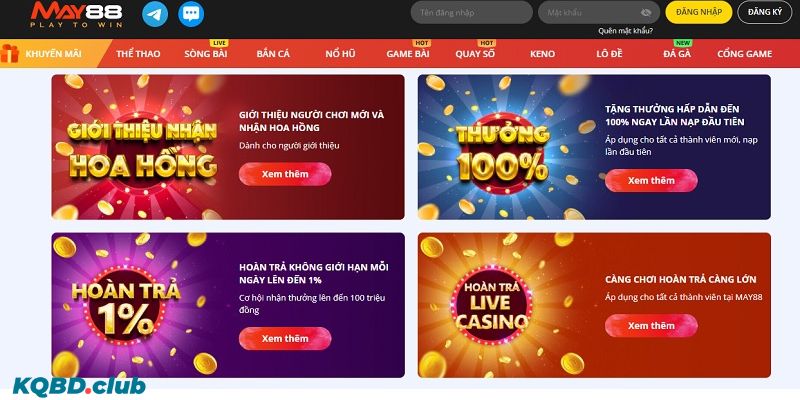Click the MAY88 Play to Win logo
Viewport: 800px width, 400px height.
coord(76,14)
